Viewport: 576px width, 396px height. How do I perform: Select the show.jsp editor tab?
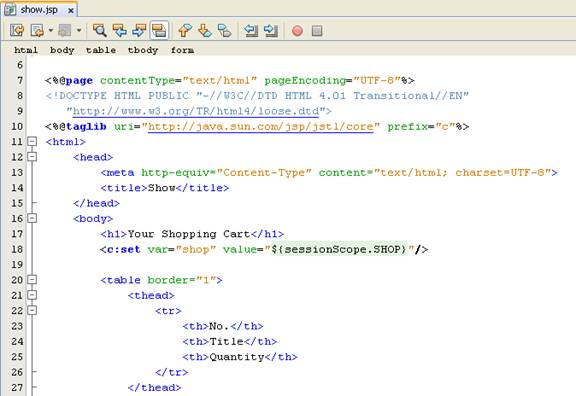[39, 10]
